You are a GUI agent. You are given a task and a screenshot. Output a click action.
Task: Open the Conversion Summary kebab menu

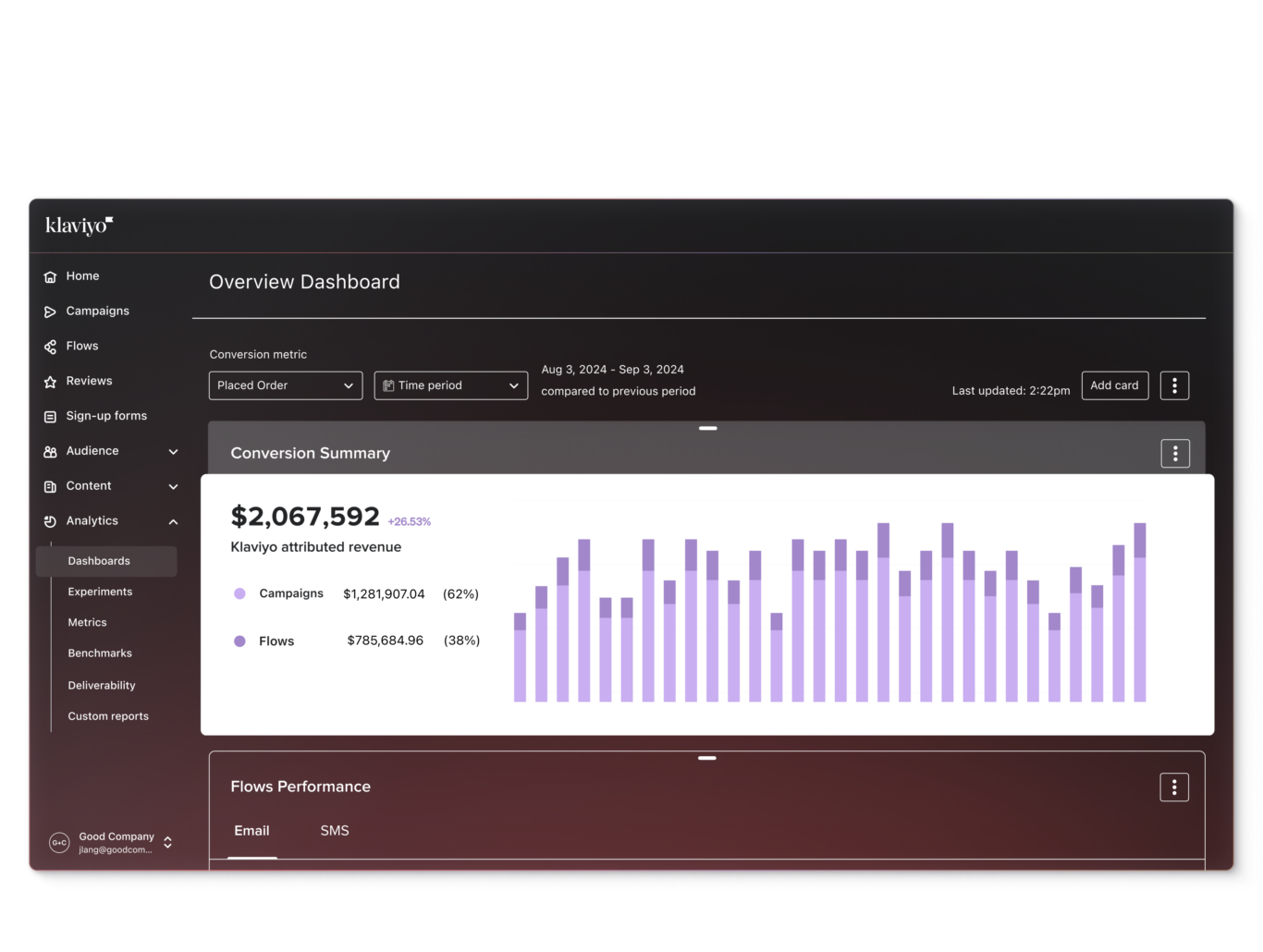tap(1174, 453)
